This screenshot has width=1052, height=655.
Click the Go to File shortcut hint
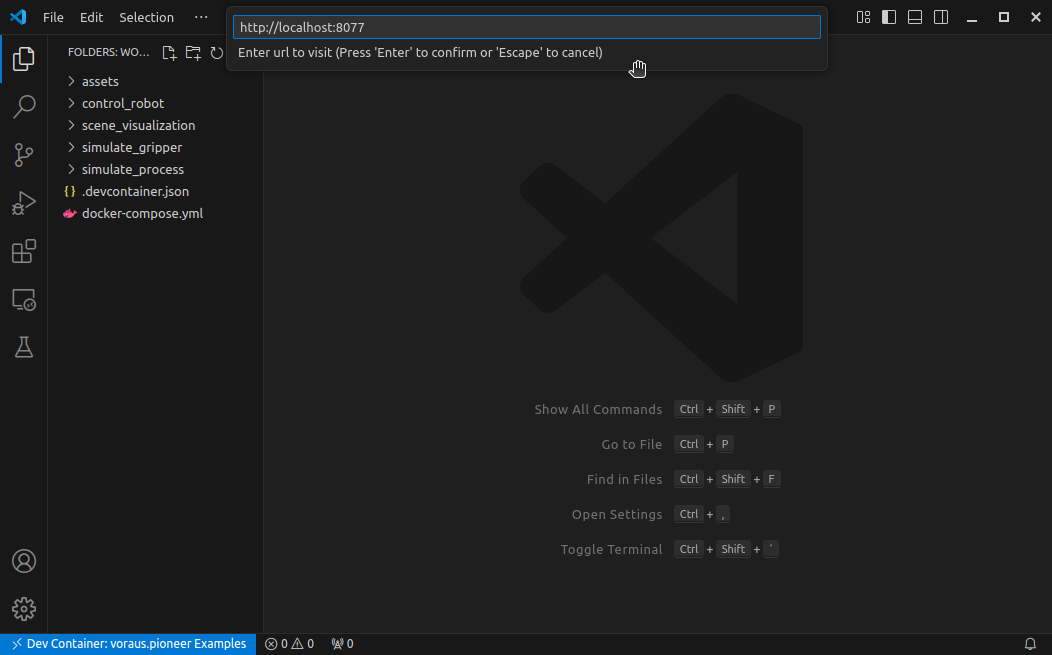[x=668, y=444]
